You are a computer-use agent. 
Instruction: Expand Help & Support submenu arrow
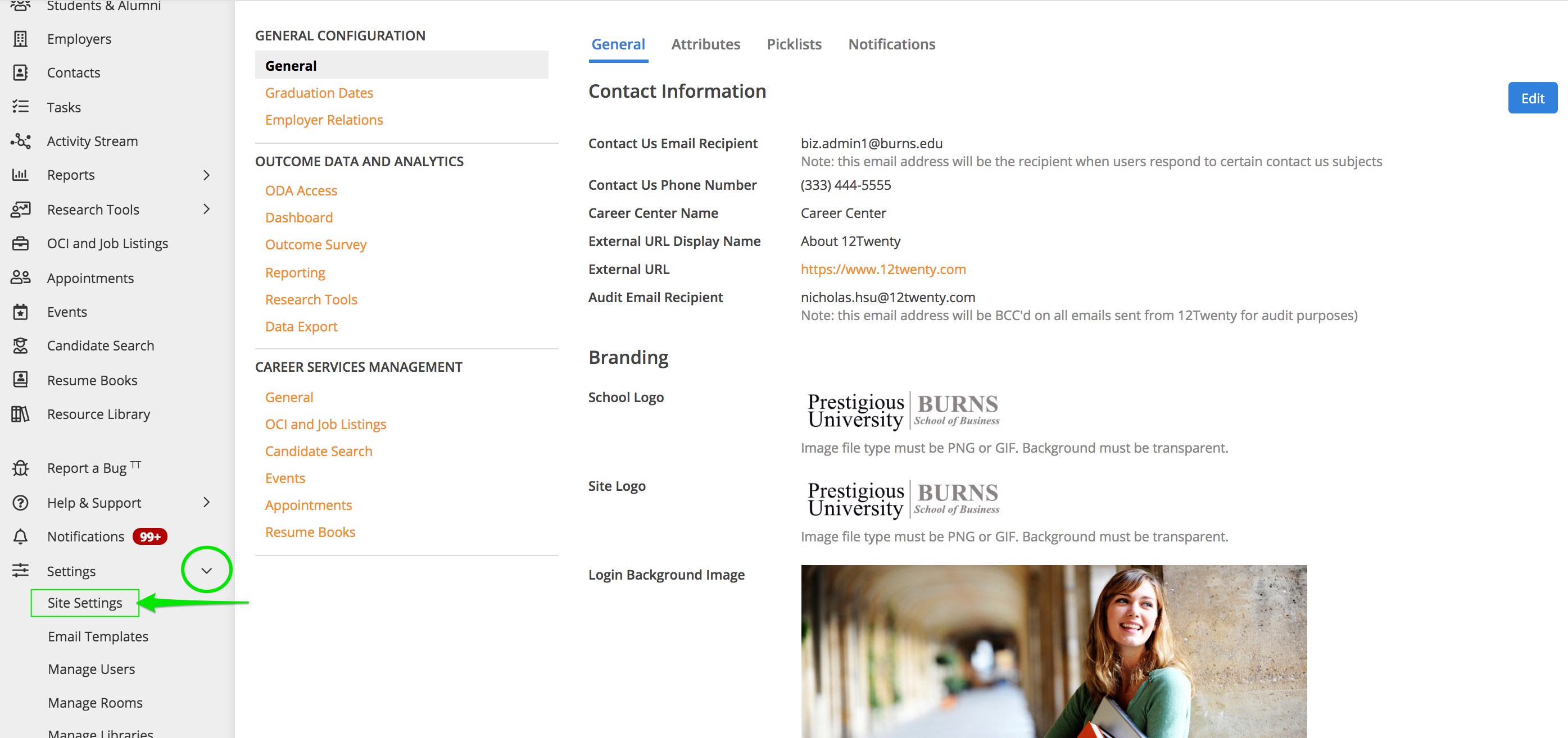(206, 503)
